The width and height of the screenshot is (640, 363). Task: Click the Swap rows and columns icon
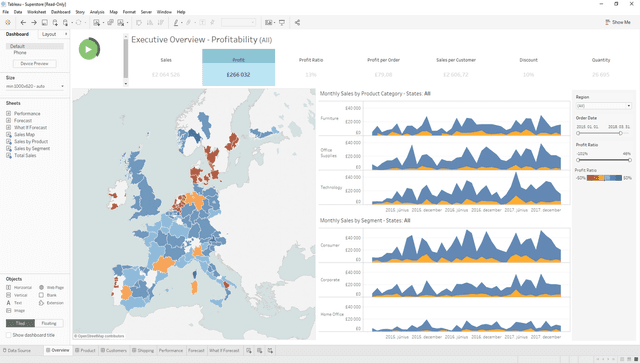click(139, 22)
